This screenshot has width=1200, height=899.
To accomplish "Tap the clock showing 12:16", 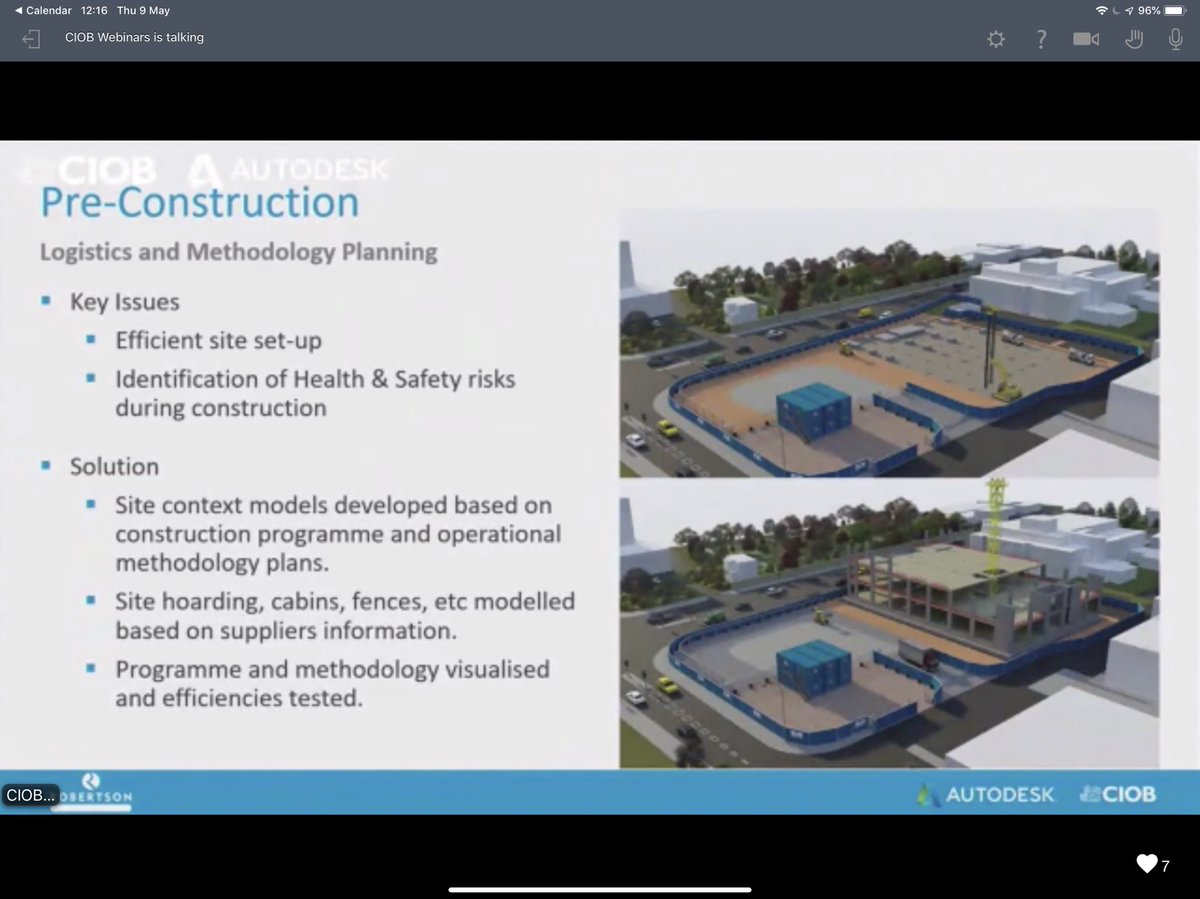I will point(96,10).
